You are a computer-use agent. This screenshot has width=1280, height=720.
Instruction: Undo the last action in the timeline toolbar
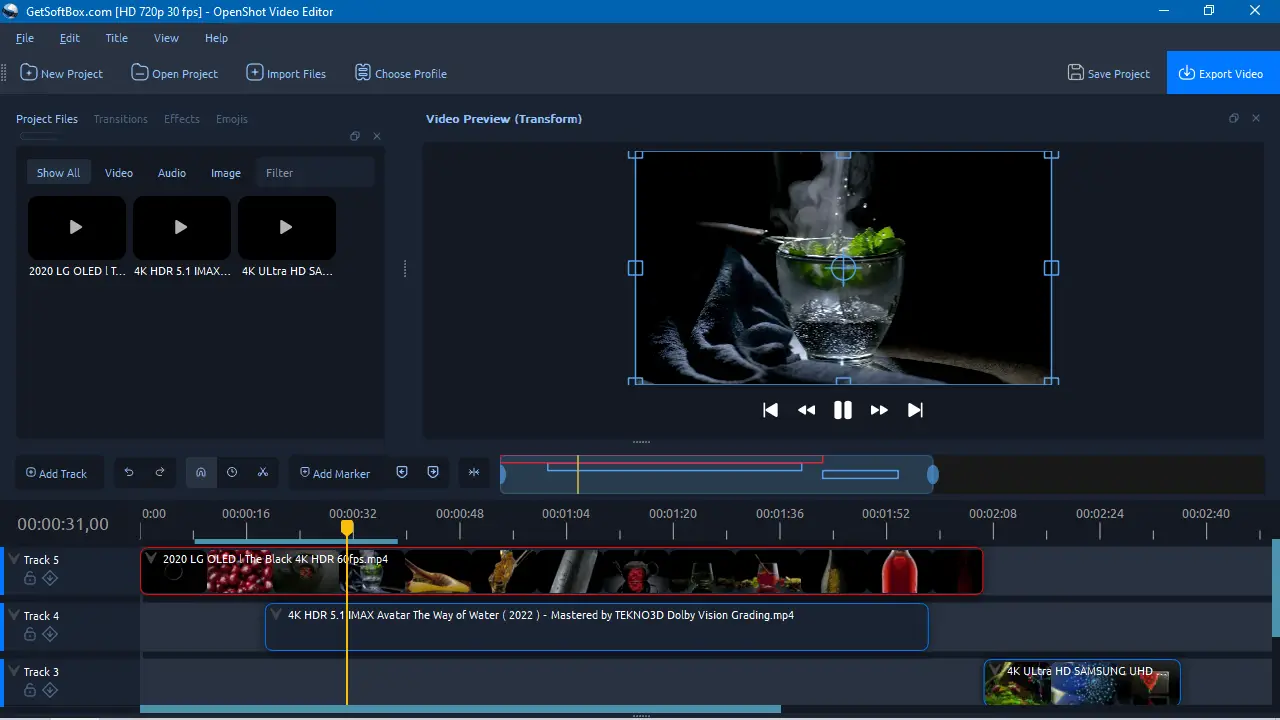(x=129, y=473)
